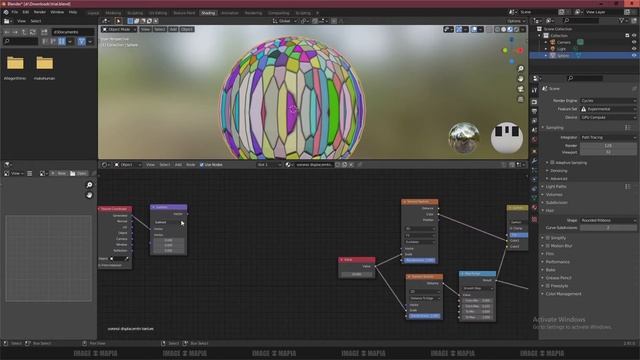Expand the Performance panel
640x360 pixels.
coord(557,262)
